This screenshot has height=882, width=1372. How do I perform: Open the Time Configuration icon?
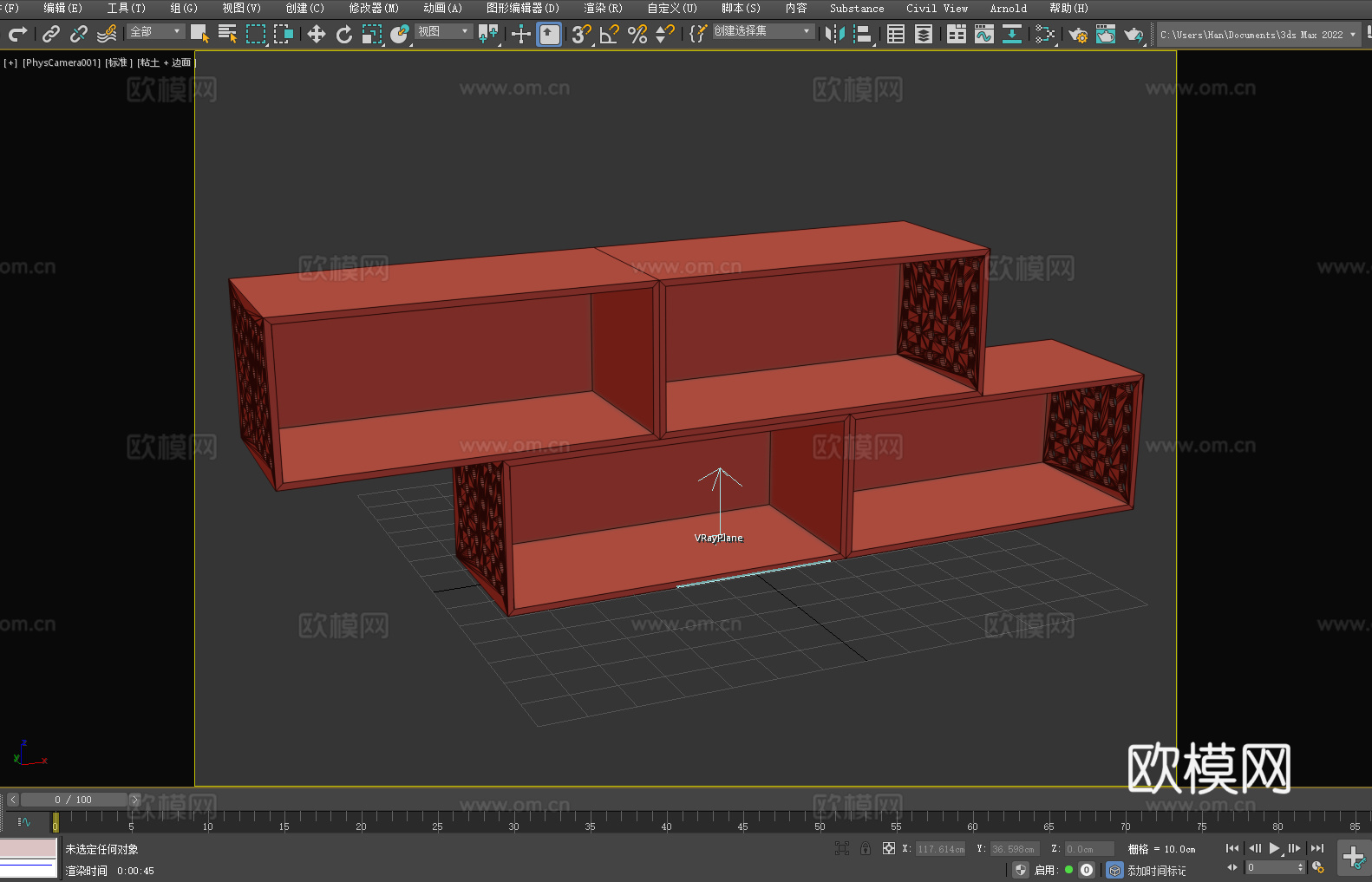[1318, 867]
